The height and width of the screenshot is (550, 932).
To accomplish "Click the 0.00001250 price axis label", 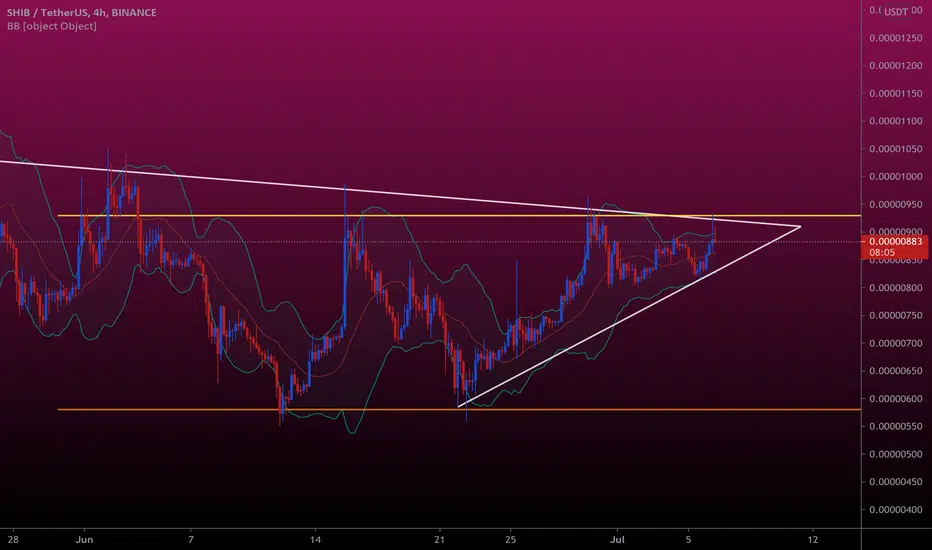I will point(896,38).
